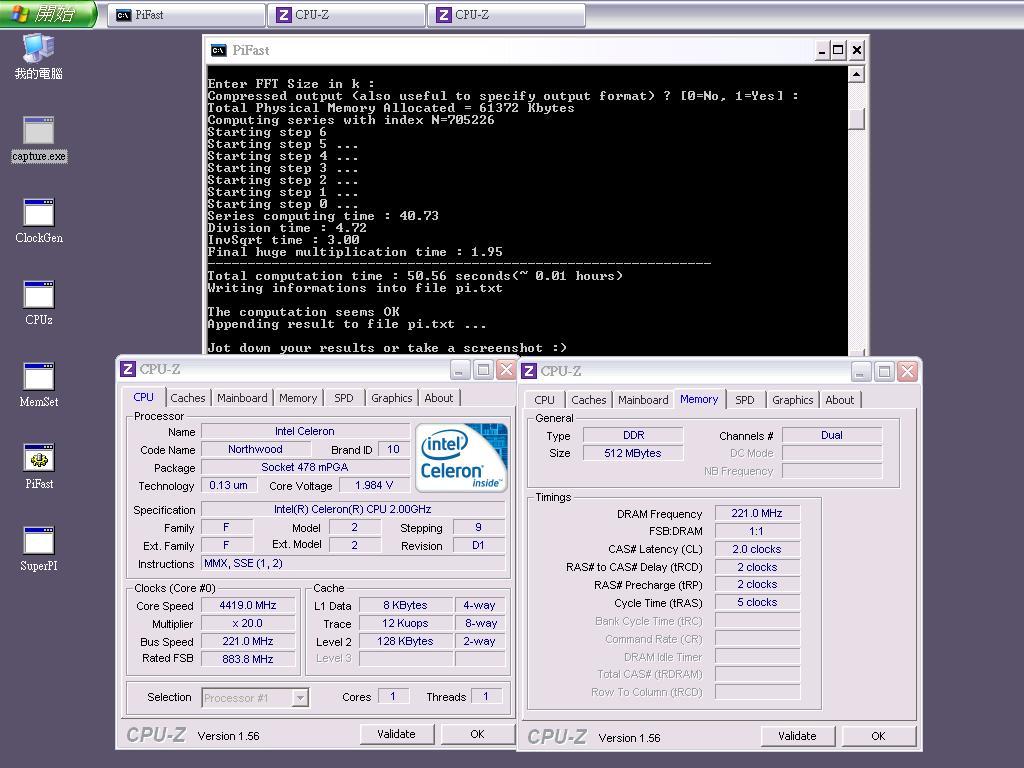Open the My Computer desktop icon
1024x768 pixels.
pyautogui.click(x=39, y=56)
